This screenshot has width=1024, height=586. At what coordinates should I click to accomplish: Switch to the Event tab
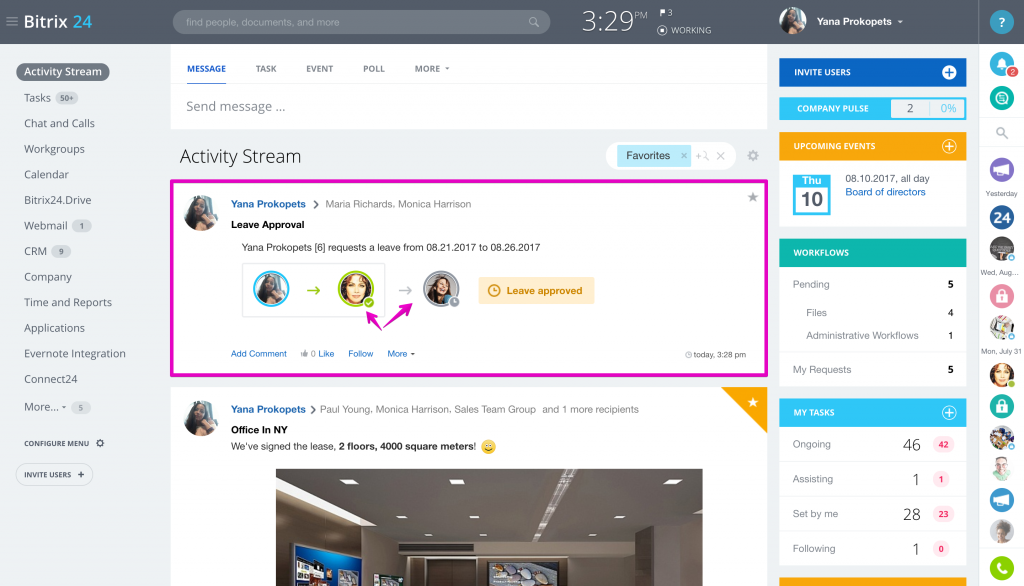click(x=319, y=69)
